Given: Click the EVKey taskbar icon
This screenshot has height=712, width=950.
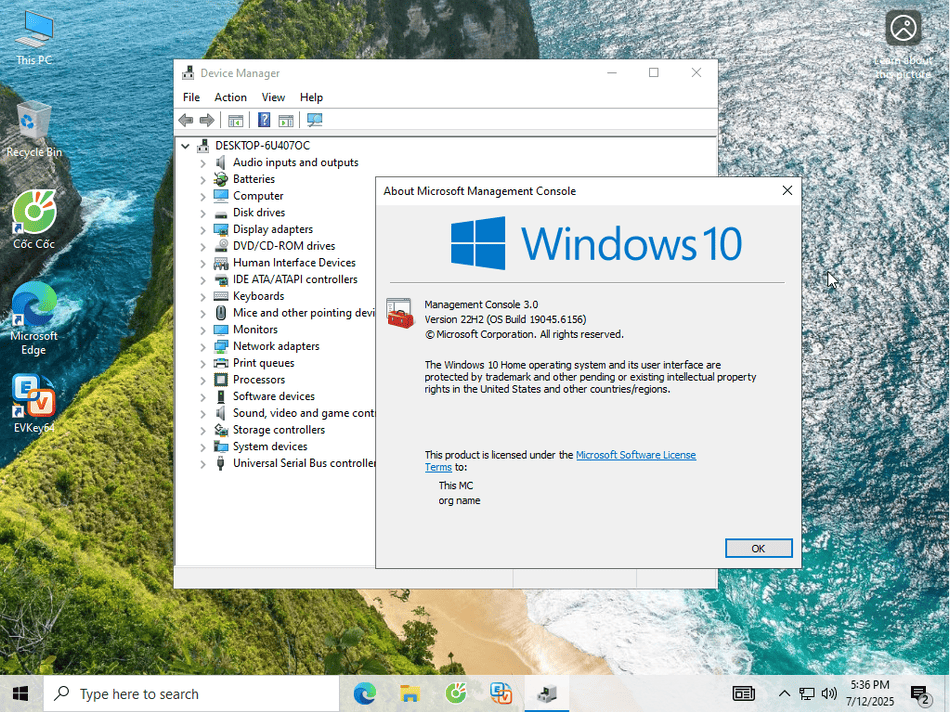Looking at the screenshot, I should tap(501, 693).
